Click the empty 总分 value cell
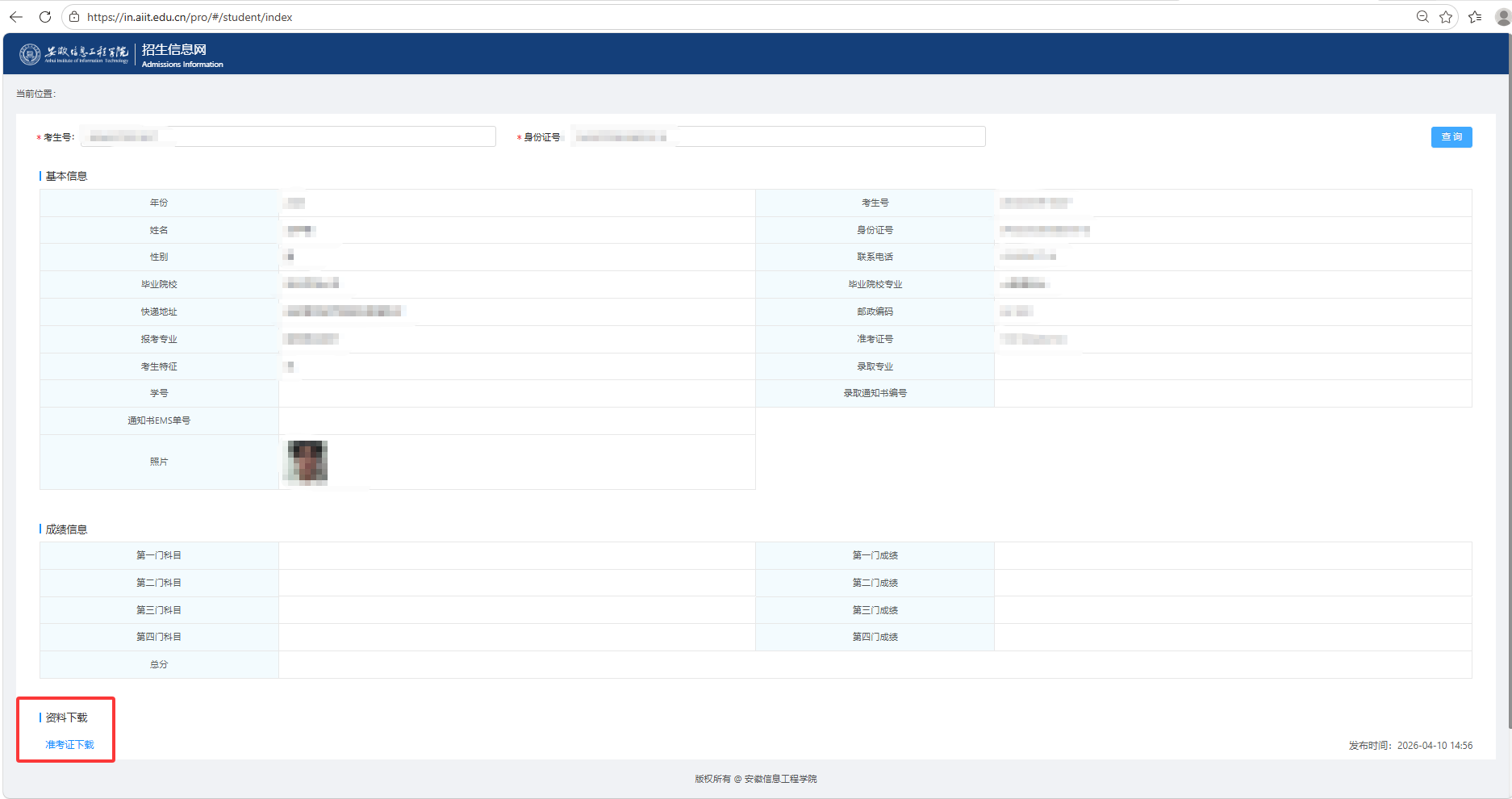 pyautogui.click(x=875, y=664)
